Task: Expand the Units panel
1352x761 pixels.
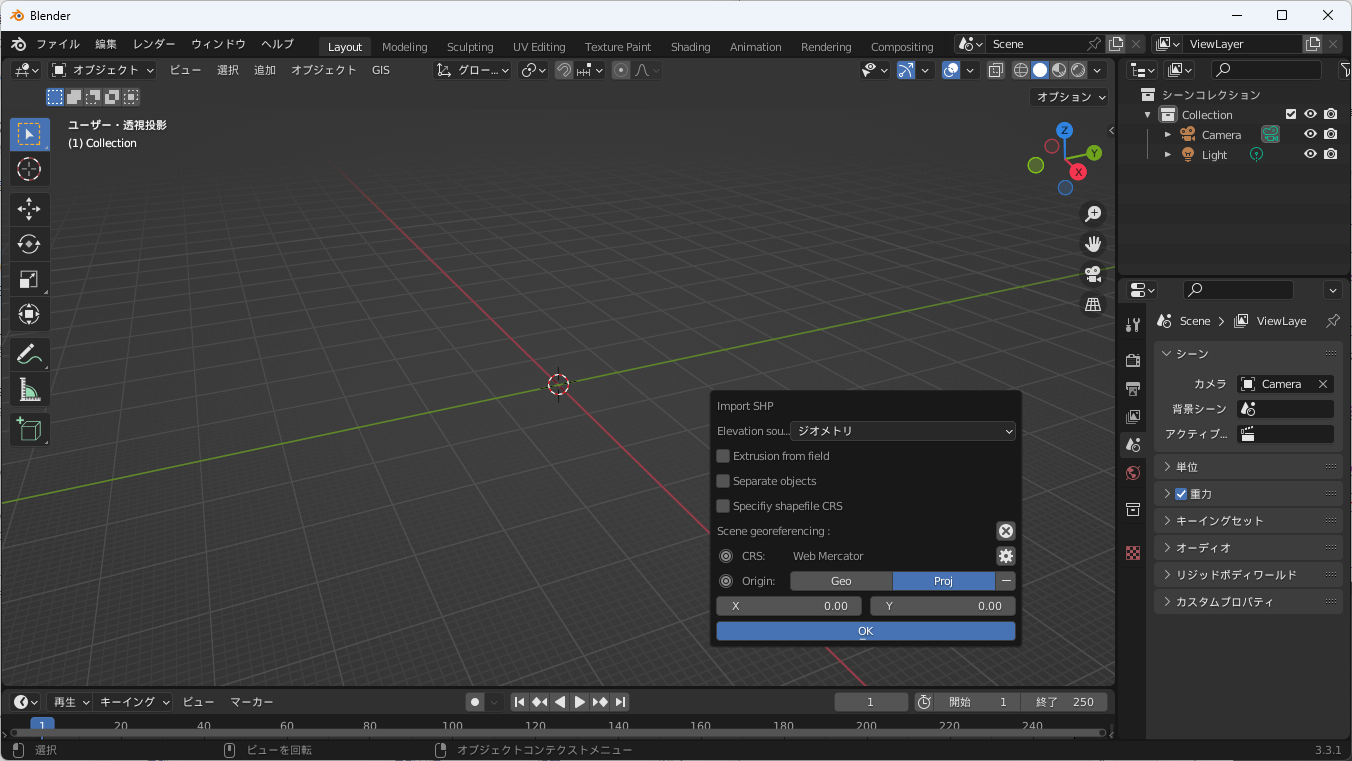Action: pyautogui.click(x=1248, y=467)
